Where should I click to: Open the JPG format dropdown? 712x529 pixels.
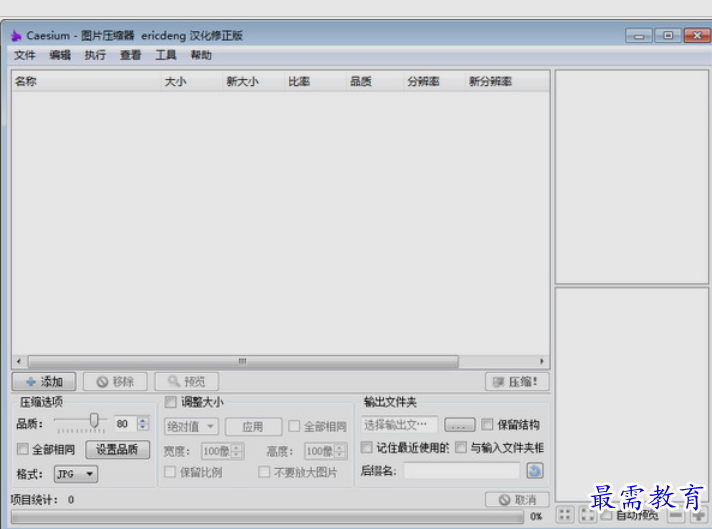(x=76, y=474)
